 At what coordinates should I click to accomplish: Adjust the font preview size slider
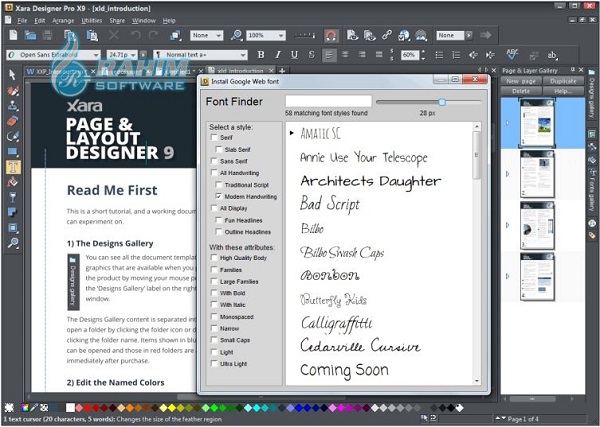click(442, 102)
